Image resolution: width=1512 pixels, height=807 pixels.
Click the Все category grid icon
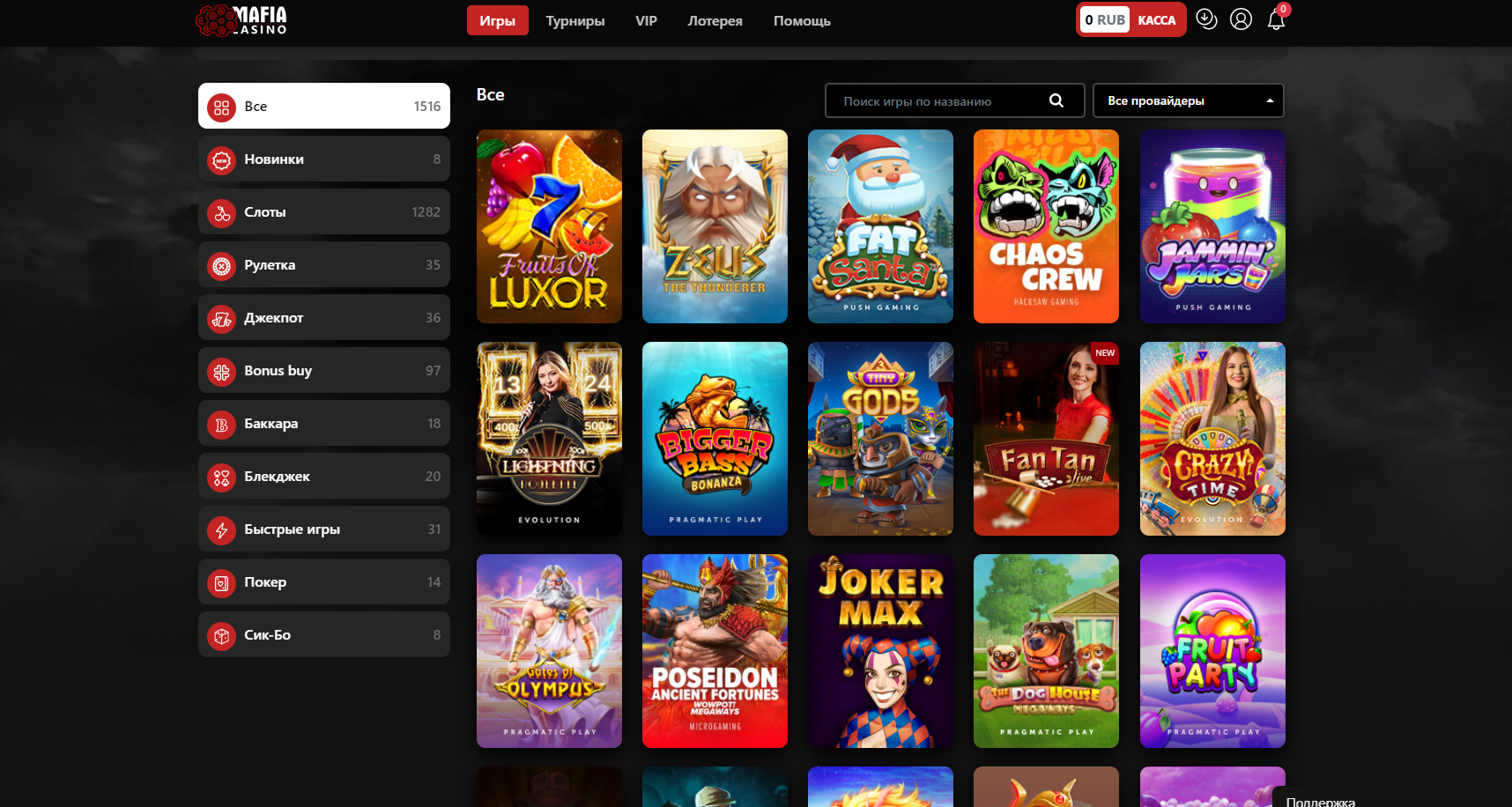[221, 107]
